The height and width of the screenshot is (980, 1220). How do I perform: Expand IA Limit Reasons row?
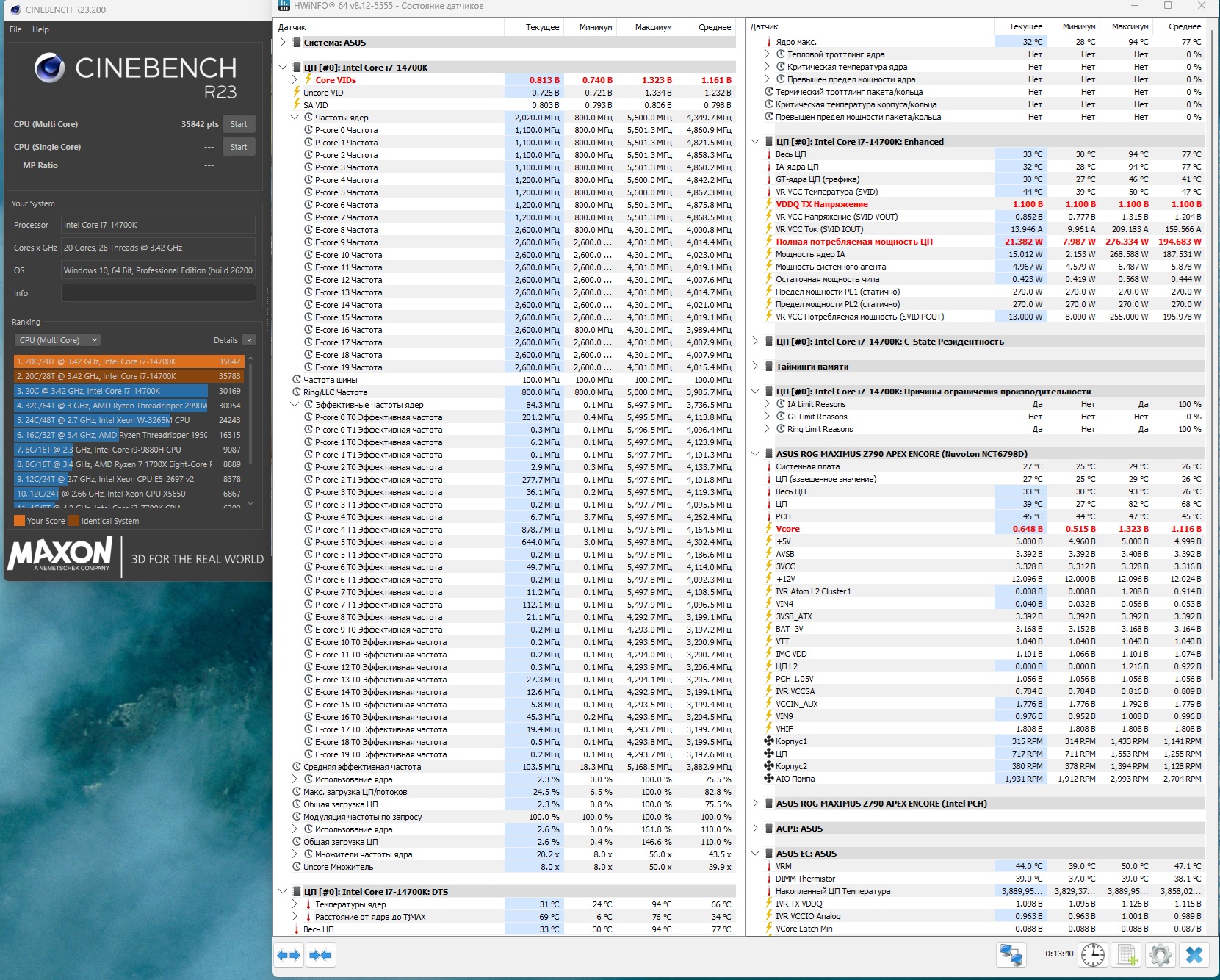click(767, 404)
